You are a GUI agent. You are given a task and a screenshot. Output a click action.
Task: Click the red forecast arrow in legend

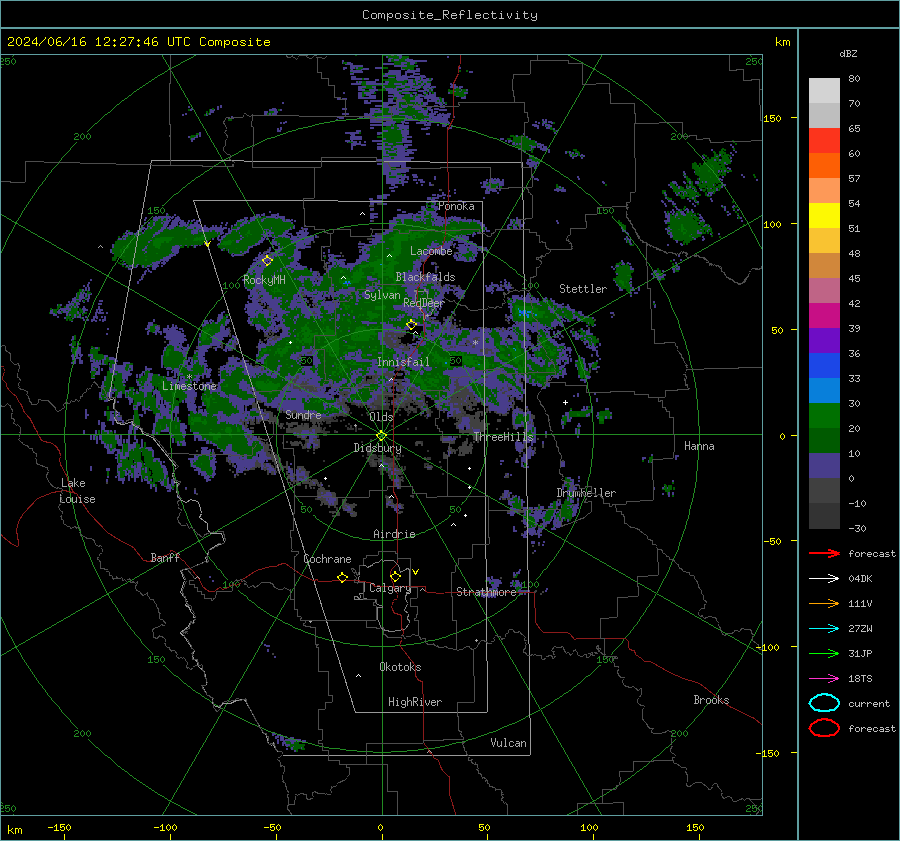tap(824, 553)
